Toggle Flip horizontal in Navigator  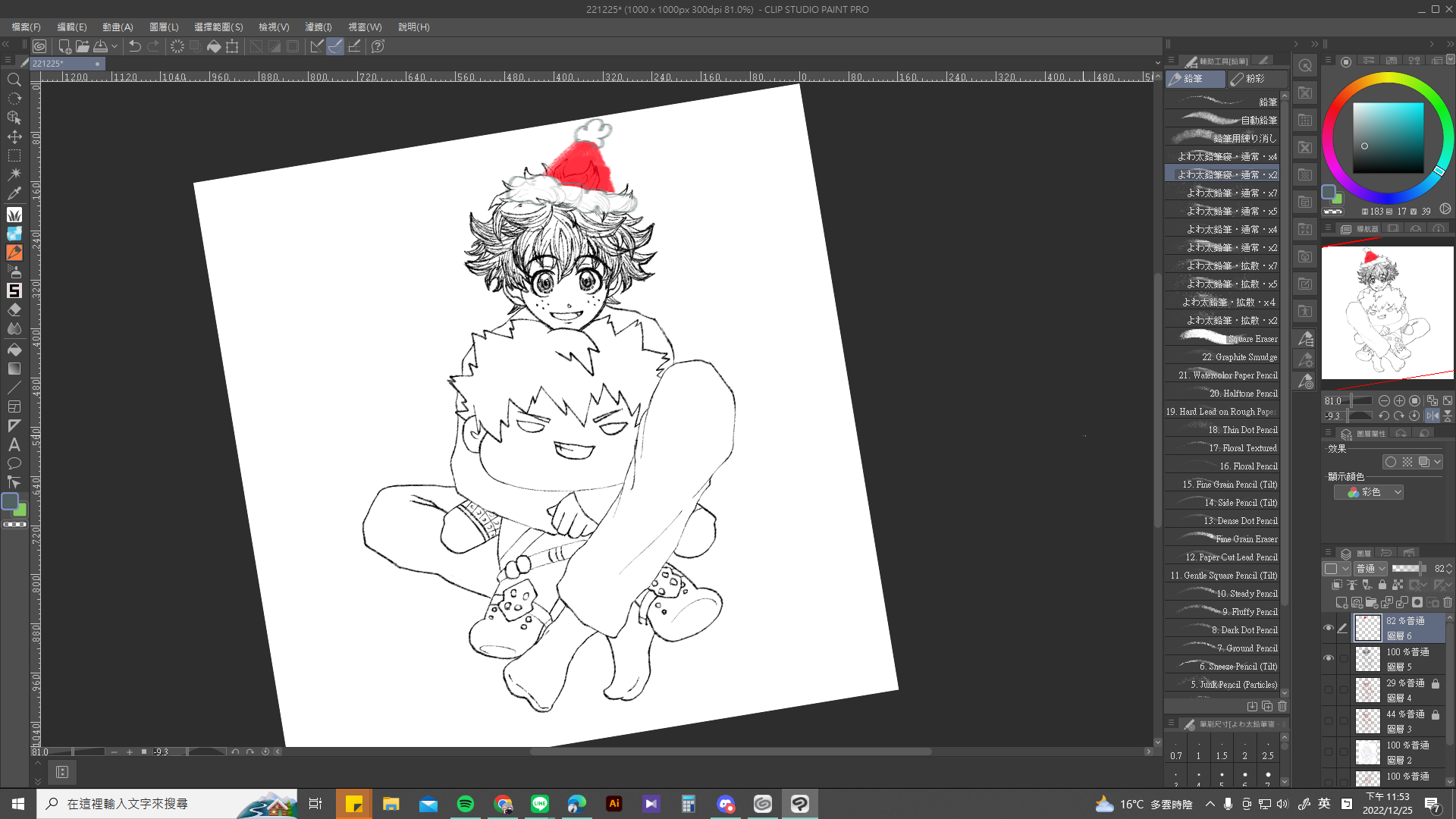pyautogui.click(x=1432, y=416)
